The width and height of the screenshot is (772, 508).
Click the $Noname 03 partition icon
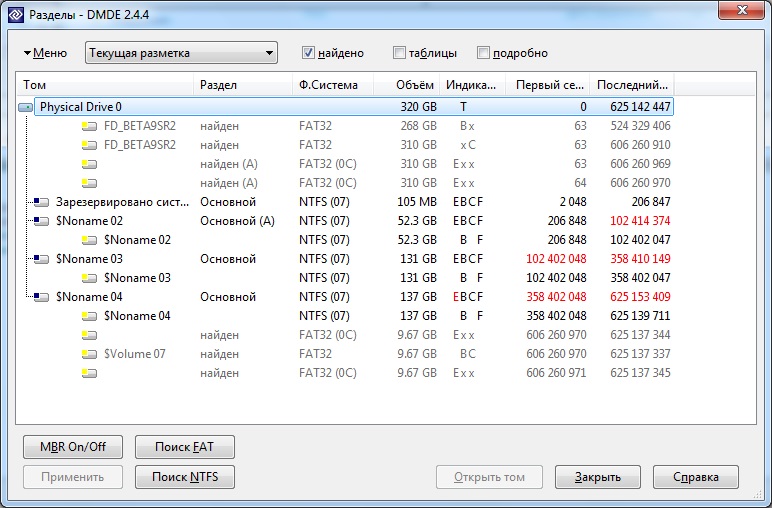point(42,259)
